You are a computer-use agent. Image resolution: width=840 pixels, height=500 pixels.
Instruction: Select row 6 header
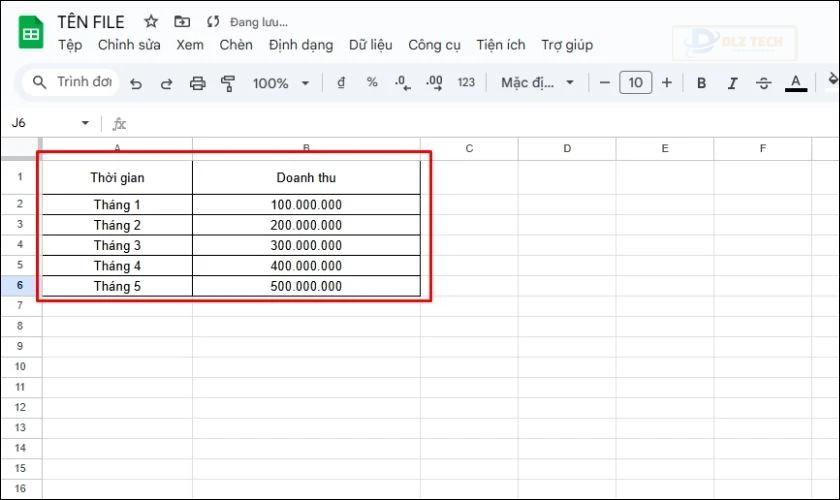[20, 285]
